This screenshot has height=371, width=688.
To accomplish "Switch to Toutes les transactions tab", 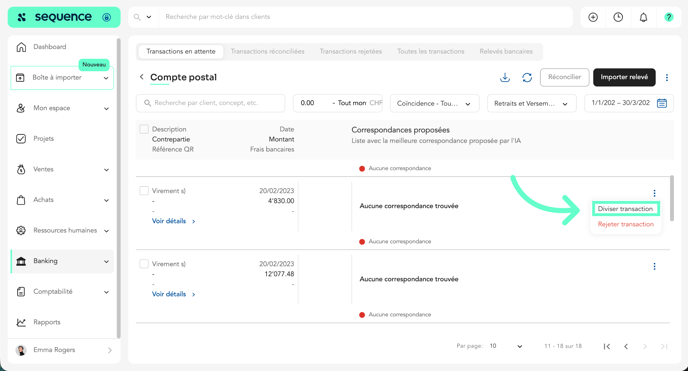I will tap(431, 51).
